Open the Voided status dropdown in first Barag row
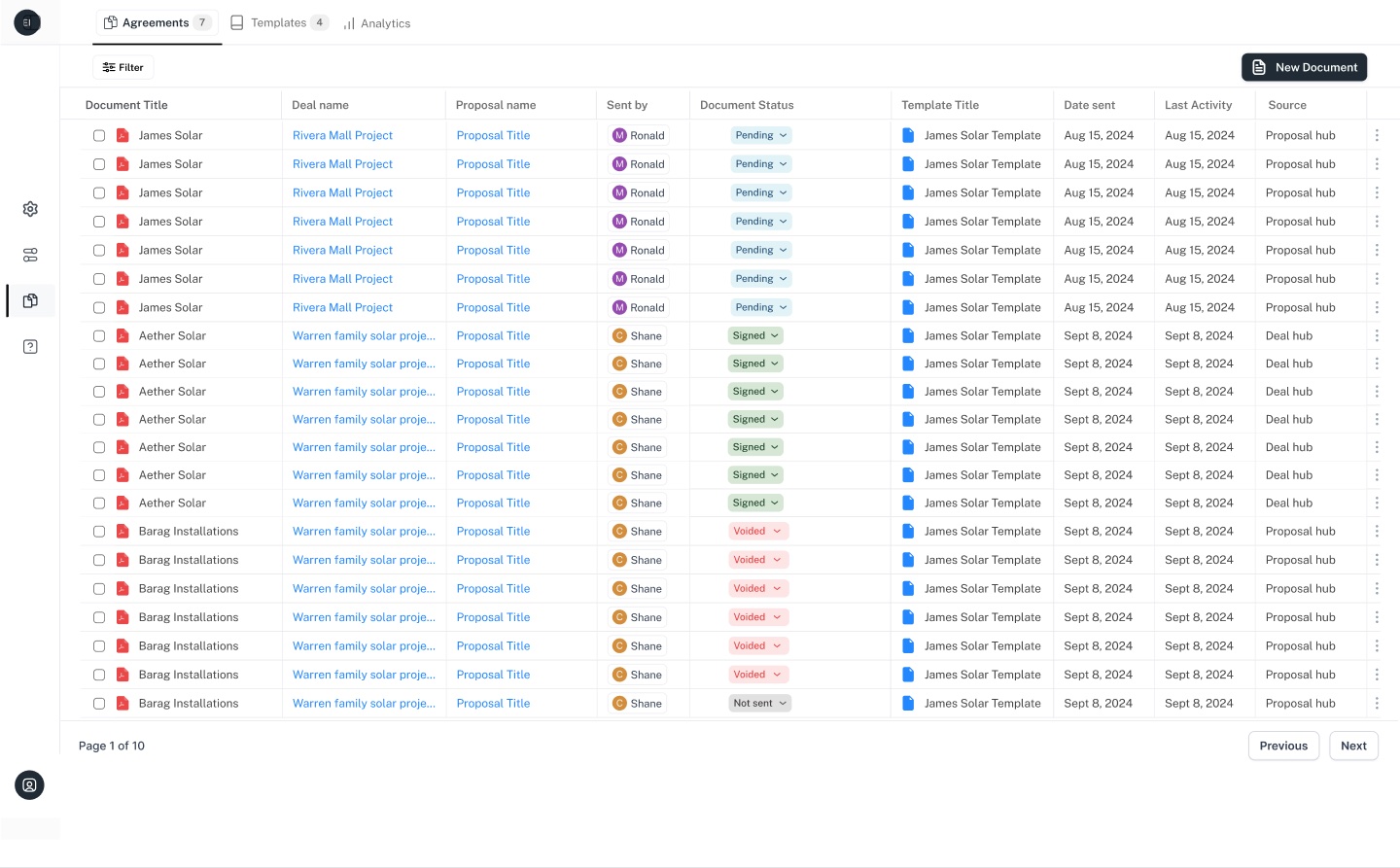The image size is (1400, 868). pyautogui.click(x=757, y=531)
